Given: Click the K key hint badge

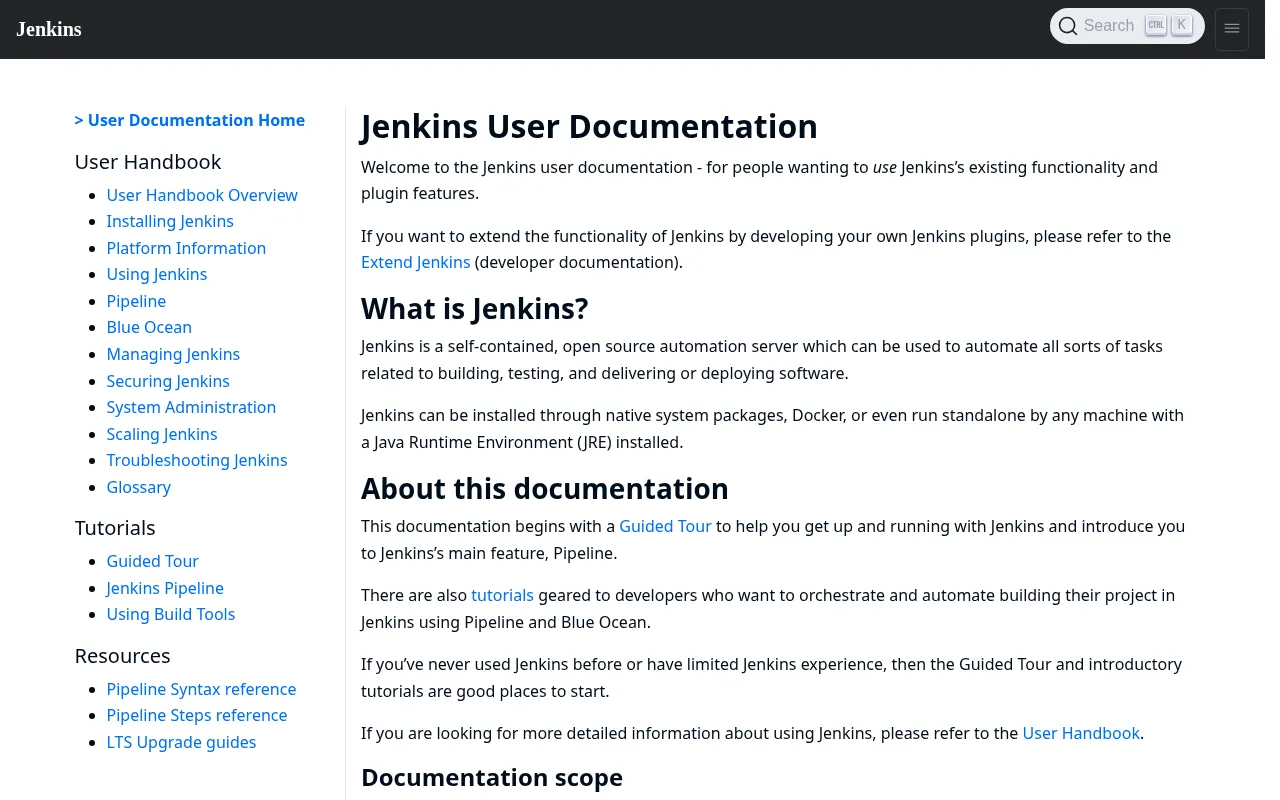Looking at the screenshot, I should click(x=1182, y=25).
